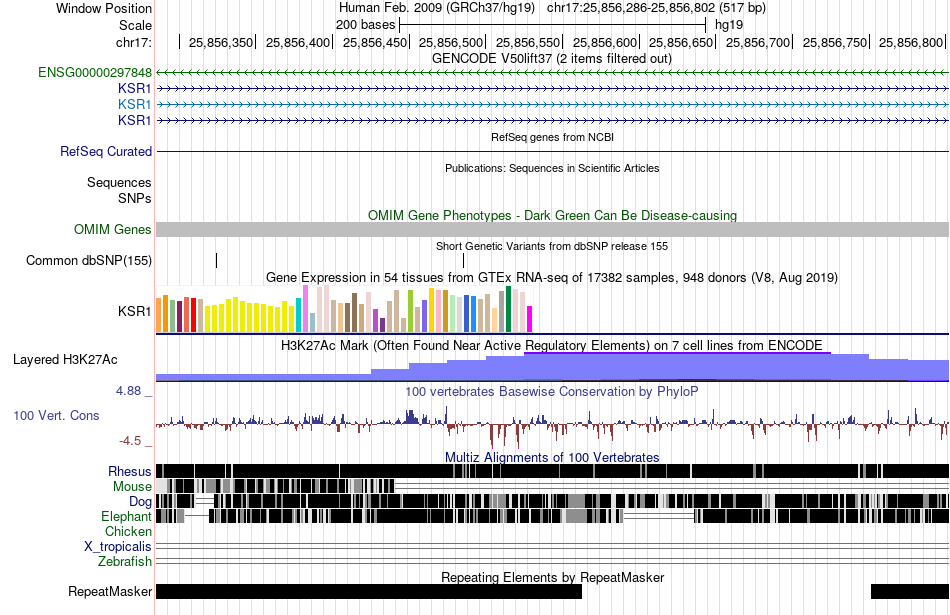Viewport: 950px width, 615px height.
Task: Click the violet tall GTEx expression bar
Action: tap(305, 308)
